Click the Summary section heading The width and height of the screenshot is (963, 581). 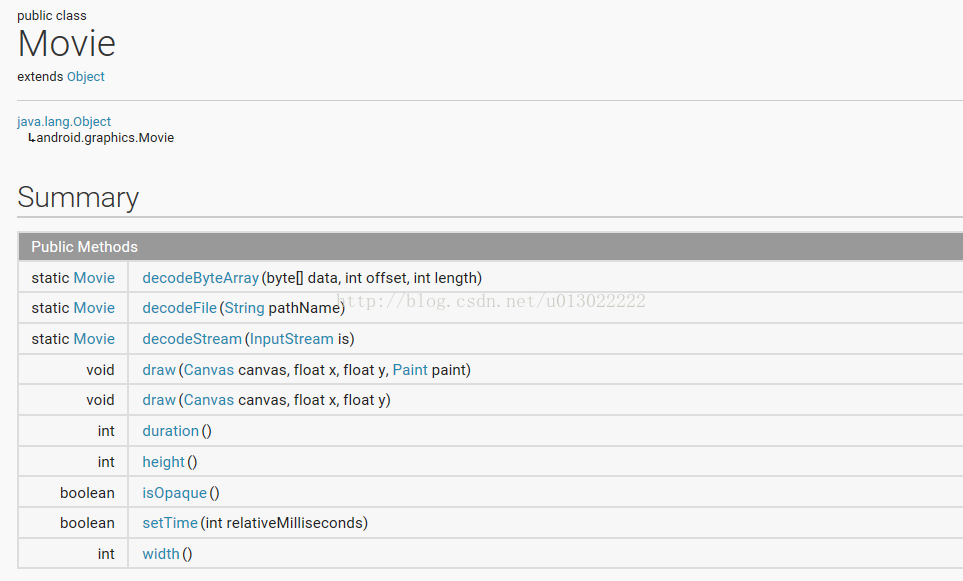click(x=78, y=197)
